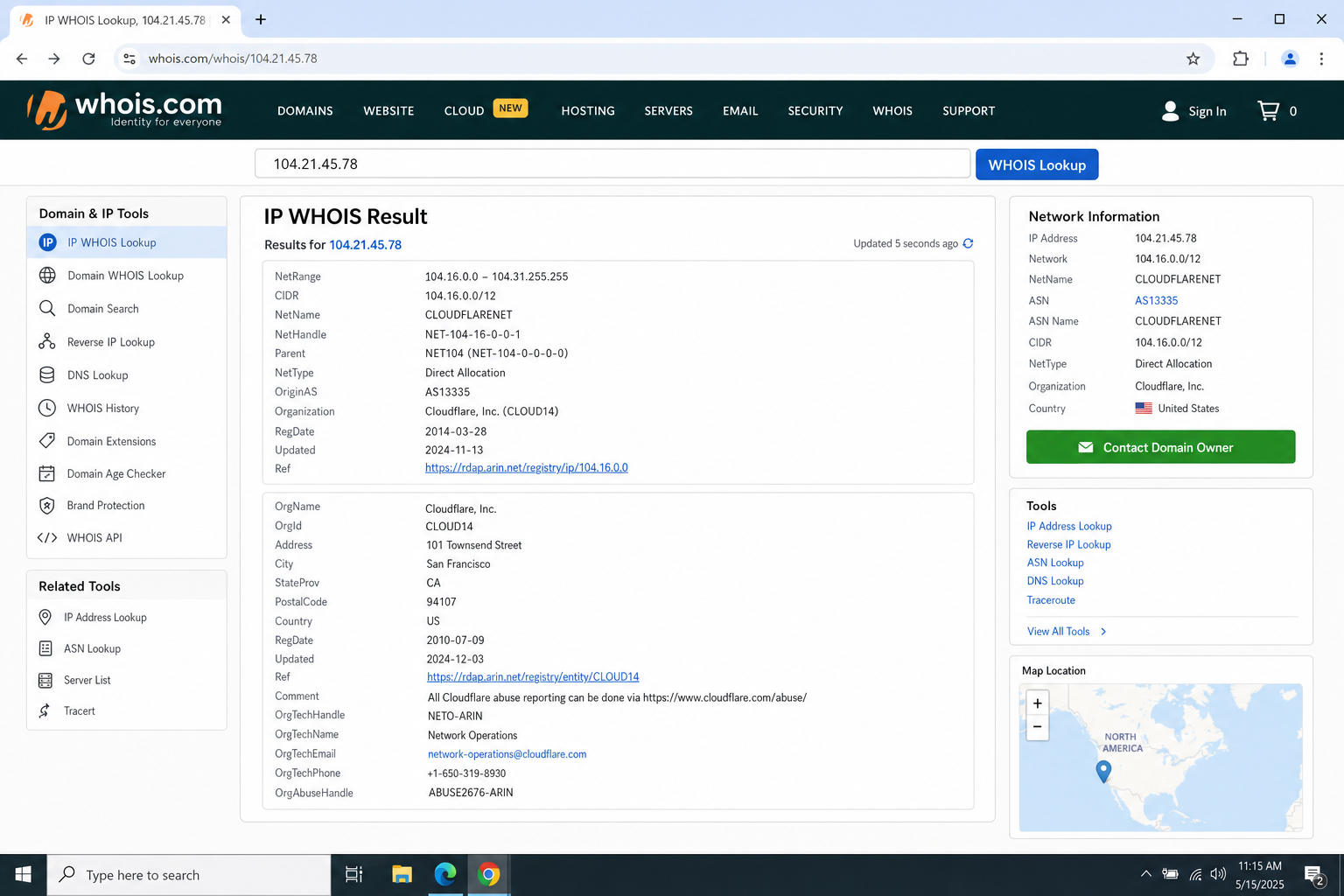This screenshot has height=896, width=1344.
Task: Go back with the browser back arrow
Action: [x=22, y=59]
